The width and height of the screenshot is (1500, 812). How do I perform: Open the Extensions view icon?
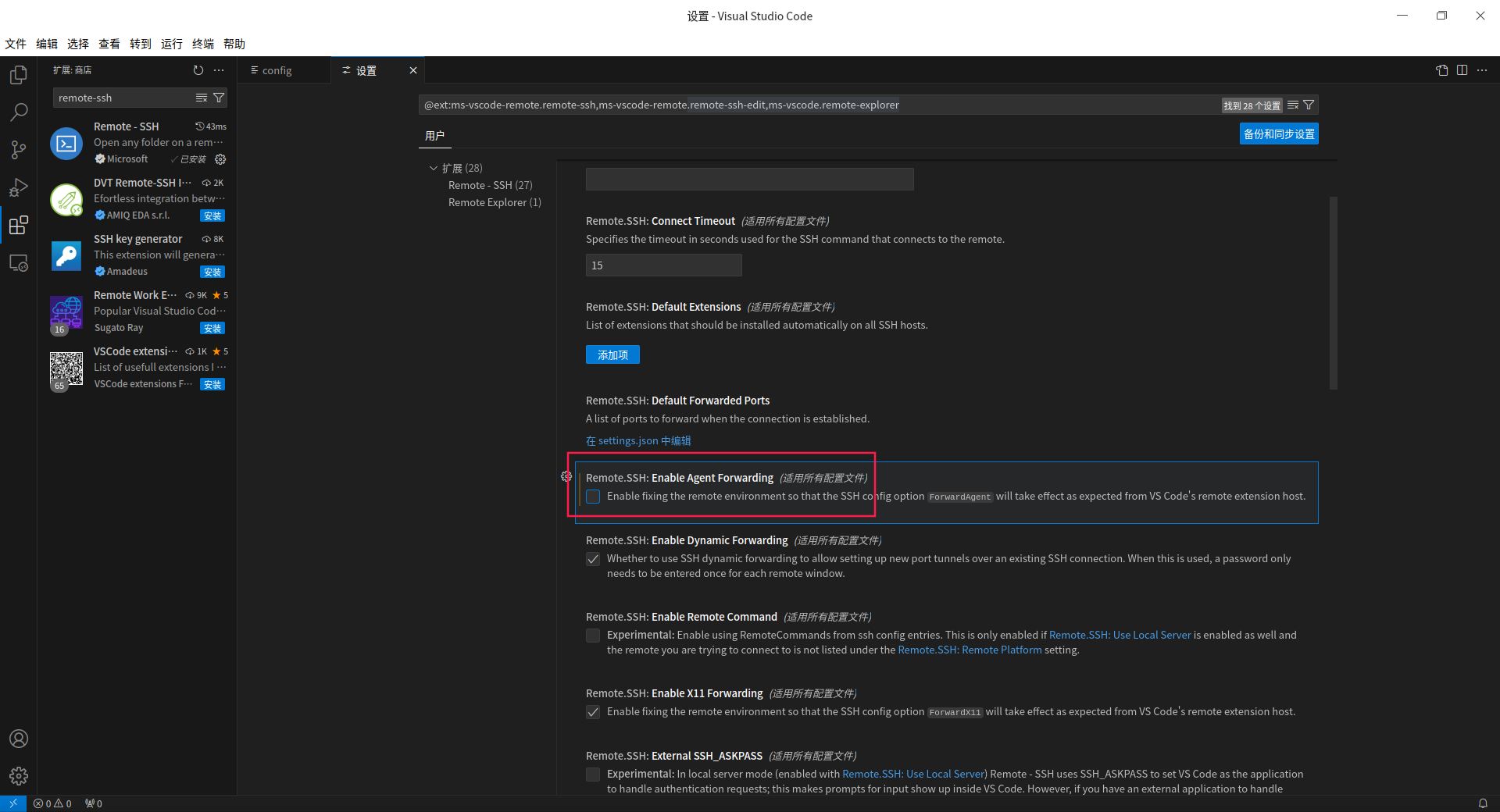tap(19, 226)
